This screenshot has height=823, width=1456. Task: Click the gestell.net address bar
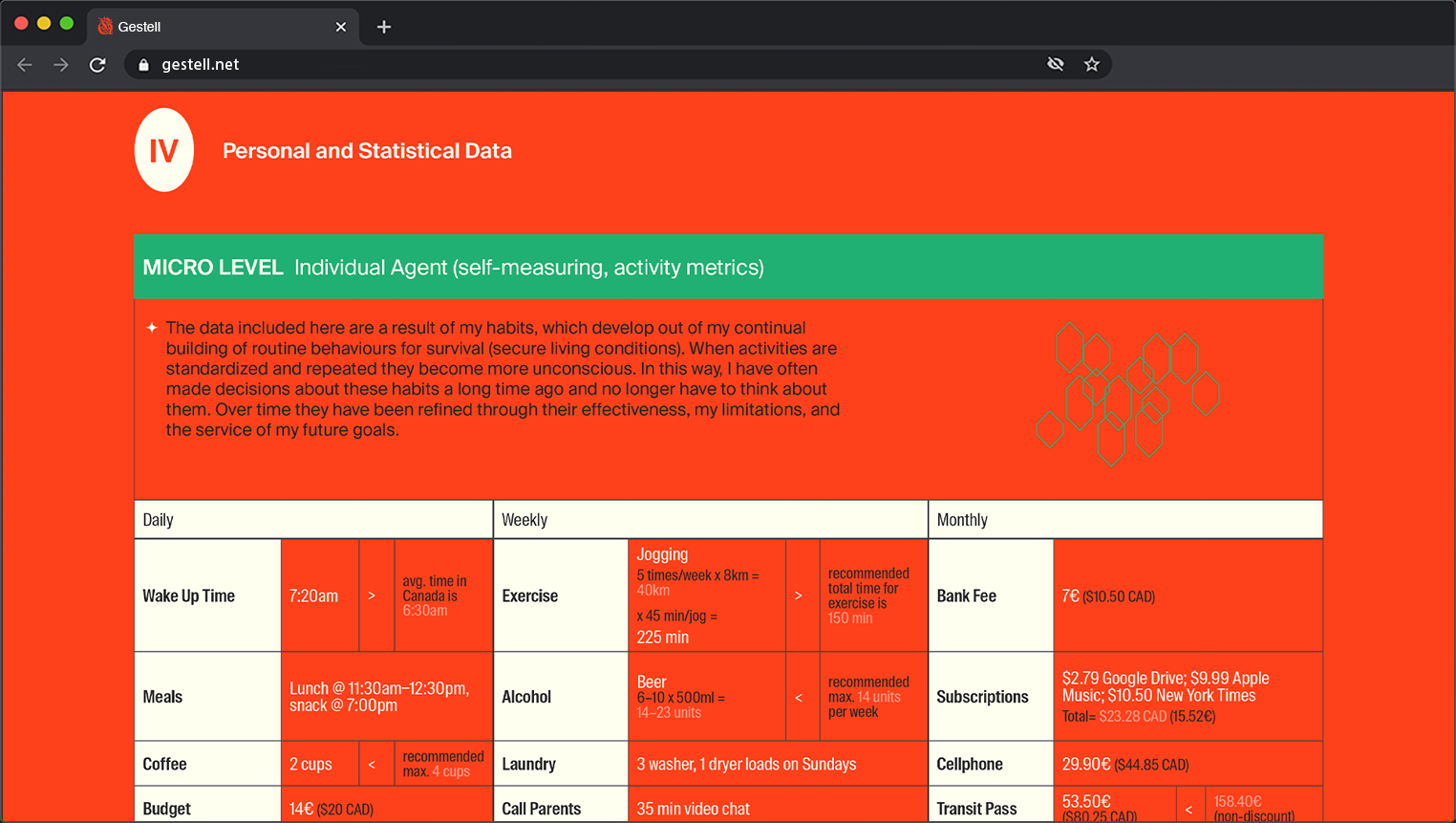pyautogui.click(x=573, y=65)
